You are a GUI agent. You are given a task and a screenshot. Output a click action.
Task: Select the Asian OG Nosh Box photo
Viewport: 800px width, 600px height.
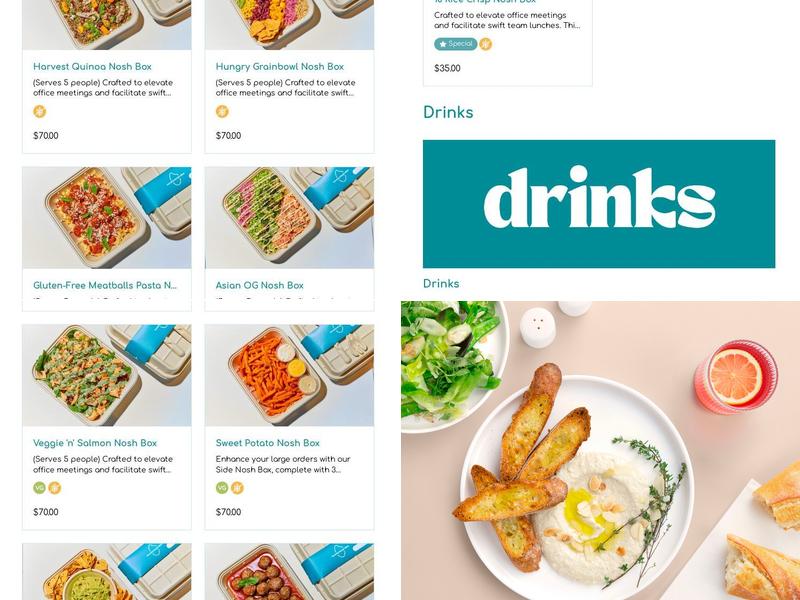pyautogui.click(x=289, y=217)
